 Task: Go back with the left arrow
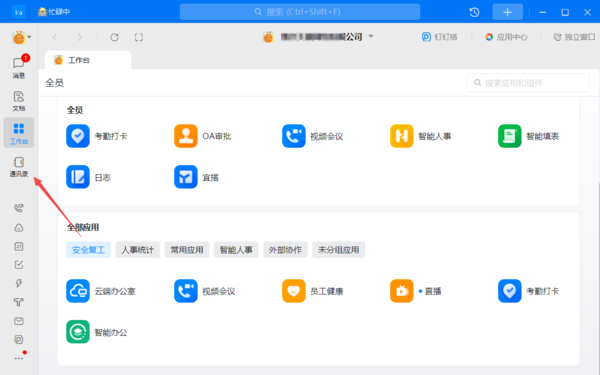(x=55, y=37)
